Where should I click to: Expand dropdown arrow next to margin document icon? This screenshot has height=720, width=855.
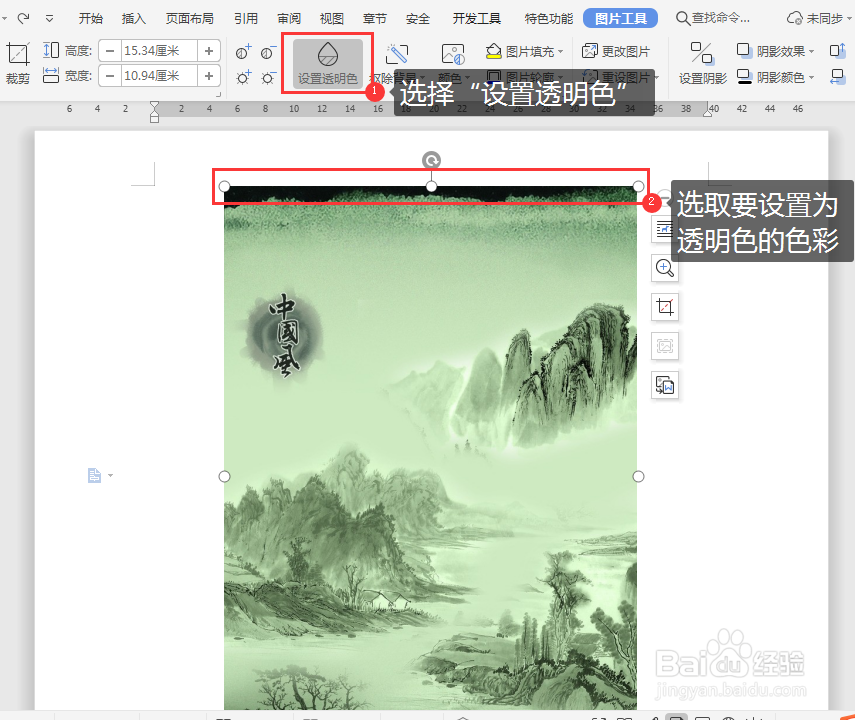coord(111,476)
